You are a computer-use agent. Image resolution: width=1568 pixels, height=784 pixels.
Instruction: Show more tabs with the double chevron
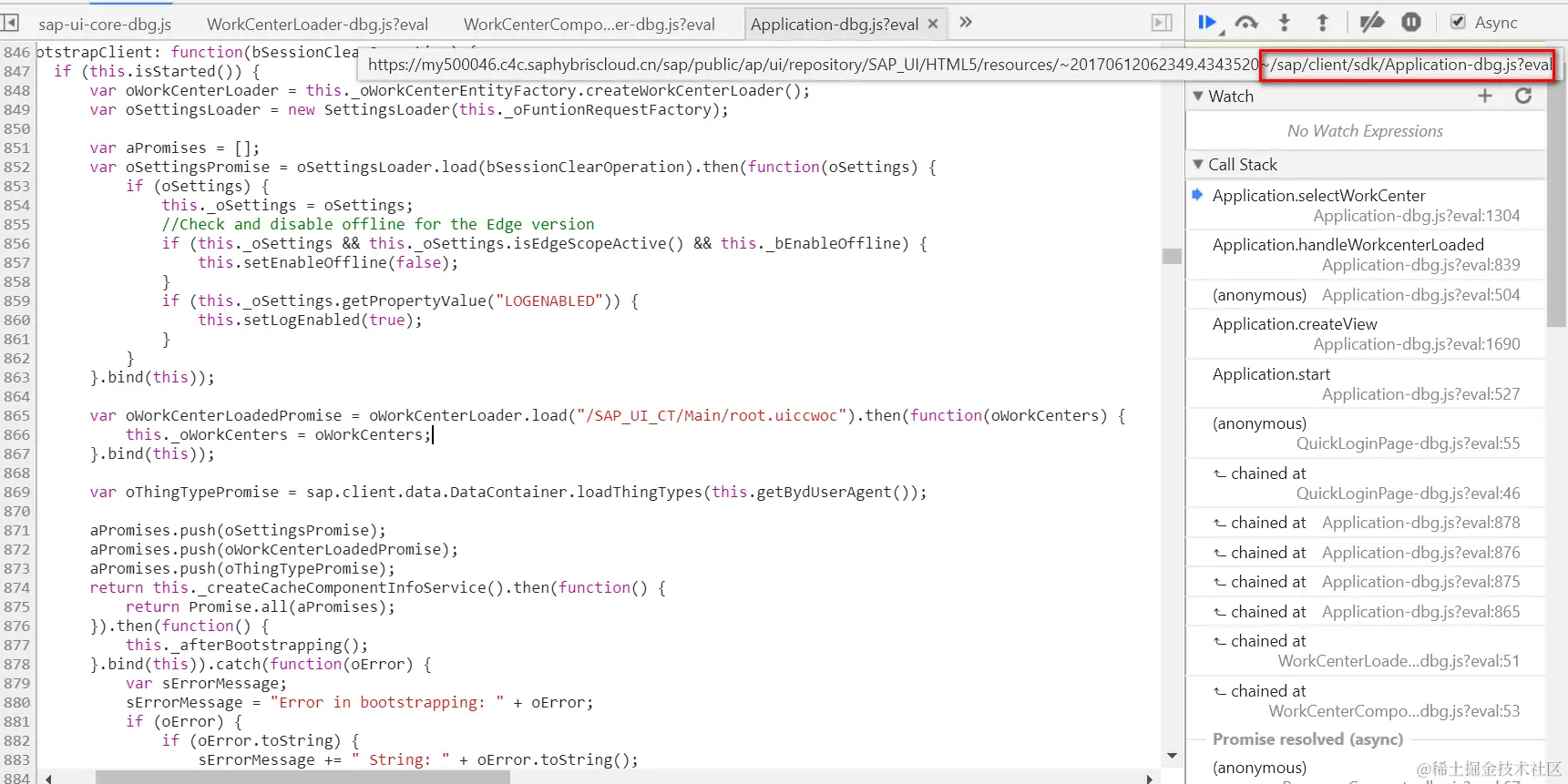point(966,22)
